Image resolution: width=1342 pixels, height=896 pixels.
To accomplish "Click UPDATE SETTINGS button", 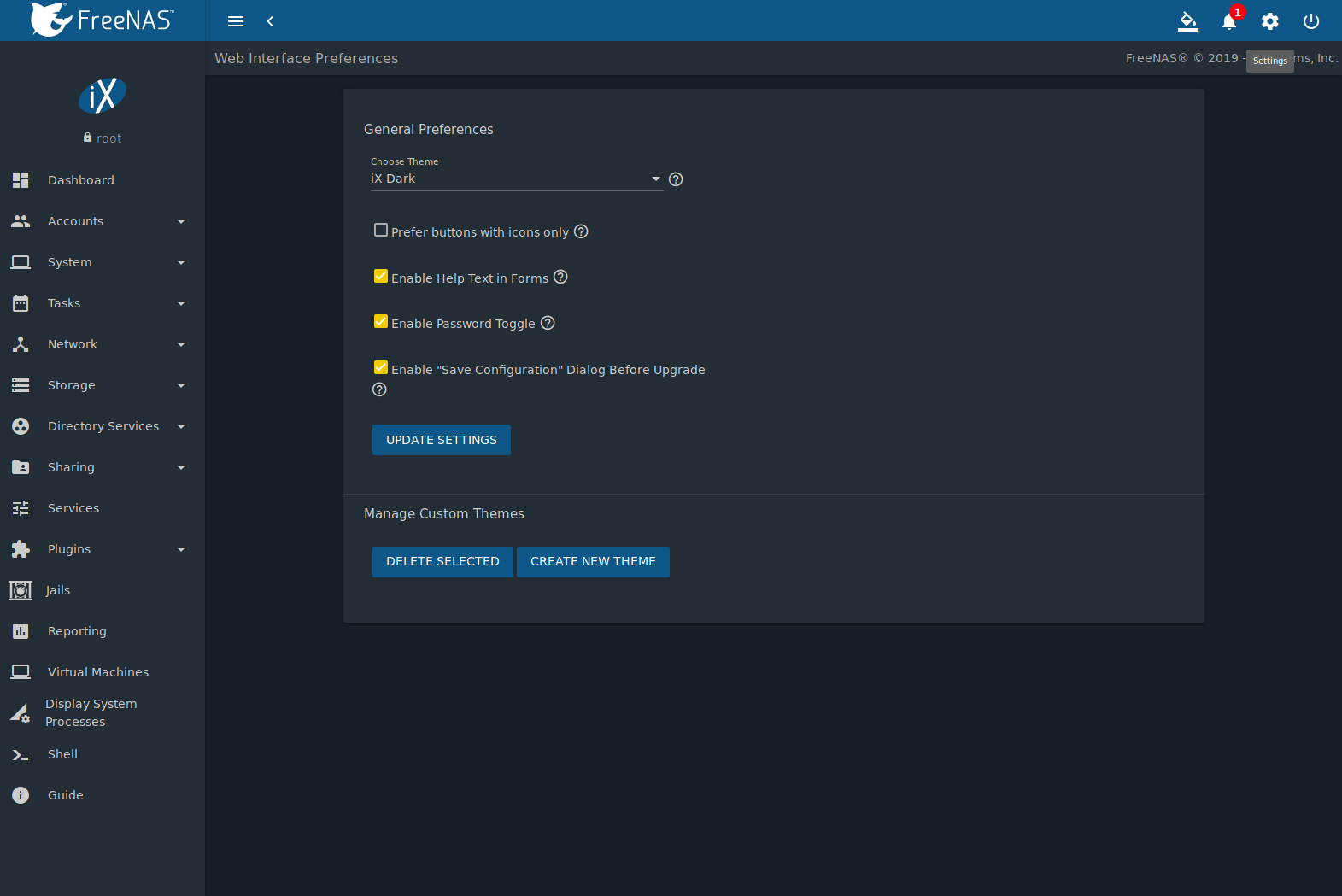I will 442,440.
